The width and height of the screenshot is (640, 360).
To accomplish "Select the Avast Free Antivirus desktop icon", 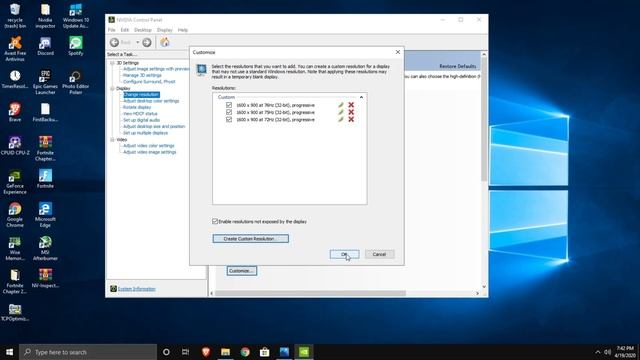I will click(x=15, y=49).
